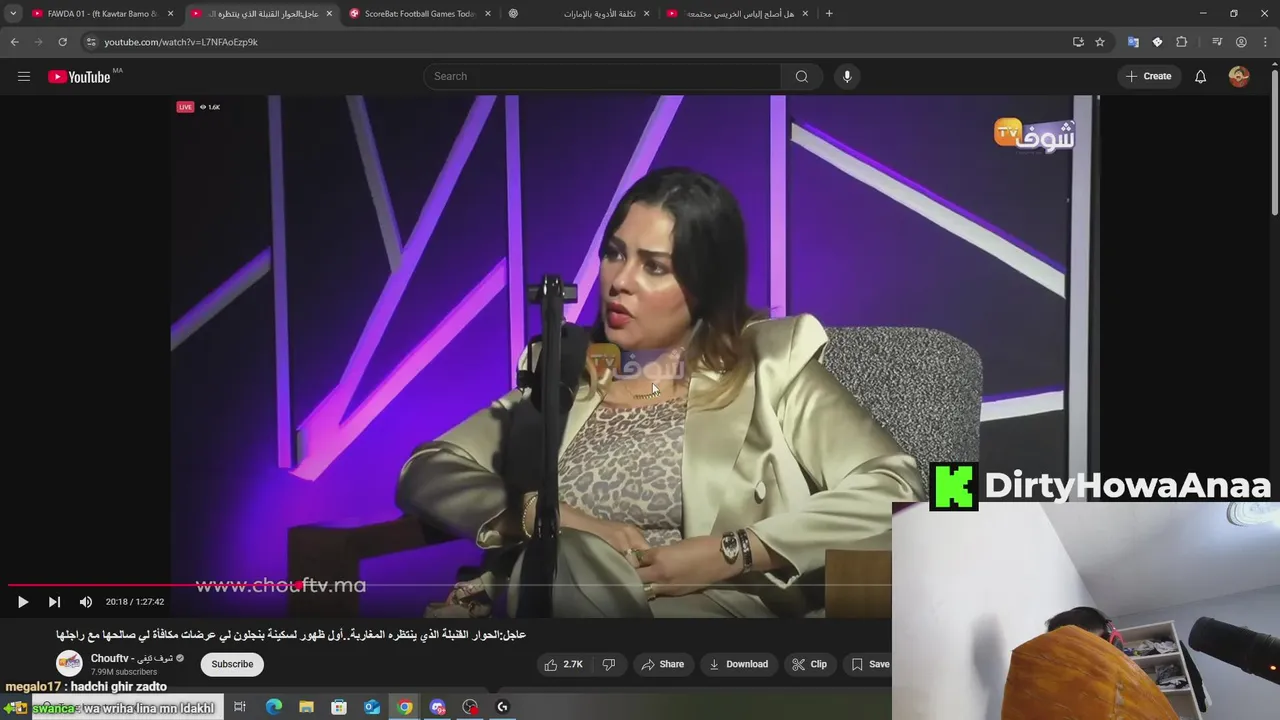
Task: Open Chouftv channel avatar
Action: coord(69,664)
